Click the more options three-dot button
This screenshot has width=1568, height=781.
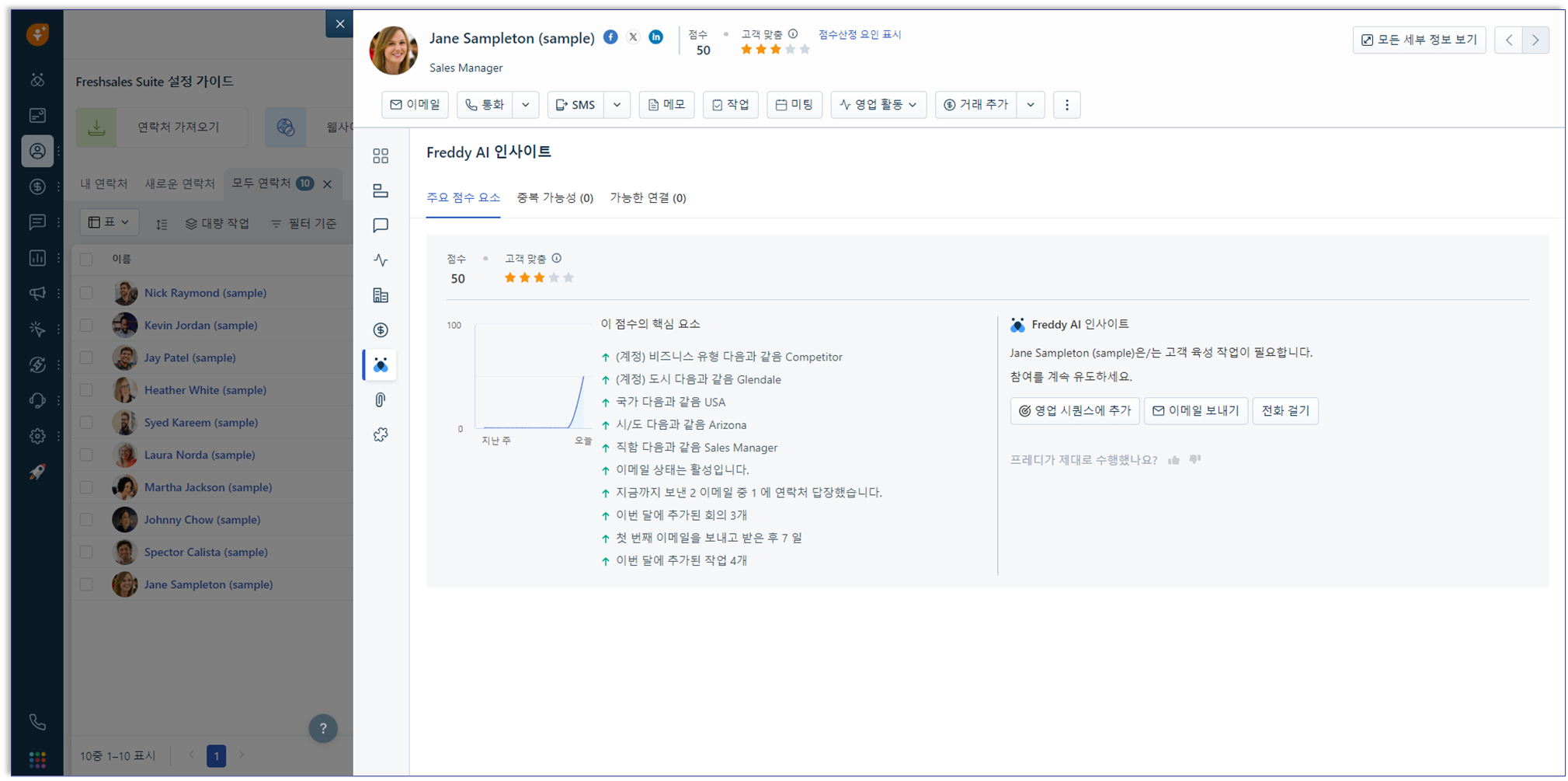(x=1067, y=105)
